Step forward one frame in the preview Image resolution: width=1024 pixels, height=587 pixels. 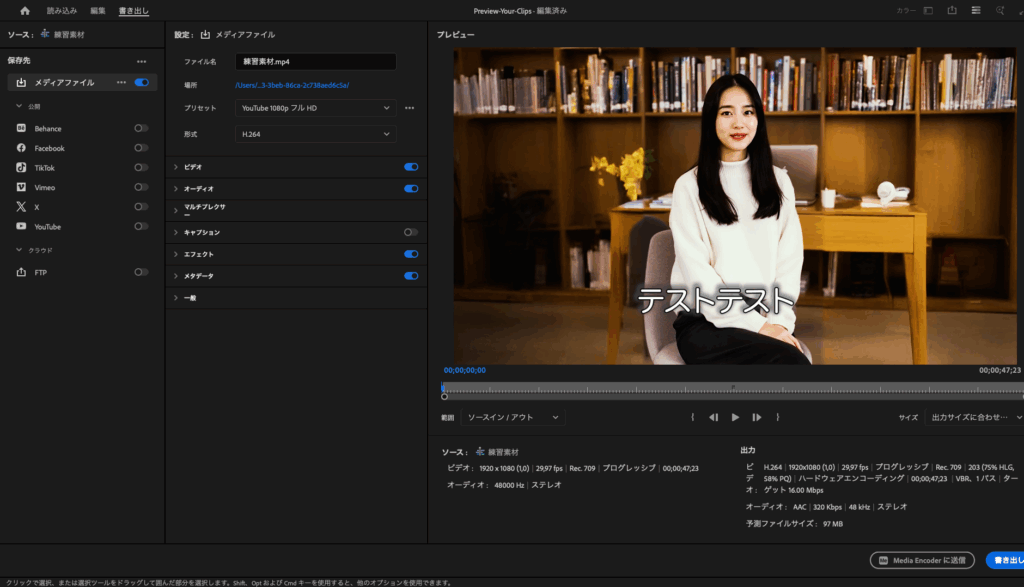pos(757,417)
